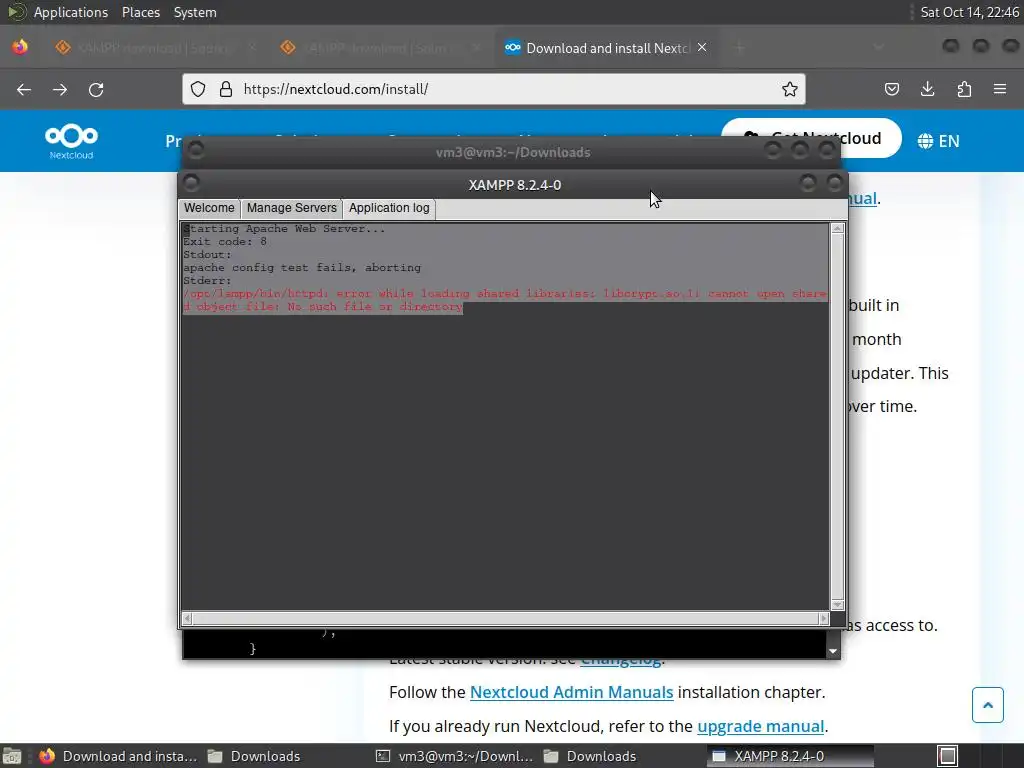Click the log line "Exit code: 8"
1024x768 pixels.
(x=225, y=242)
